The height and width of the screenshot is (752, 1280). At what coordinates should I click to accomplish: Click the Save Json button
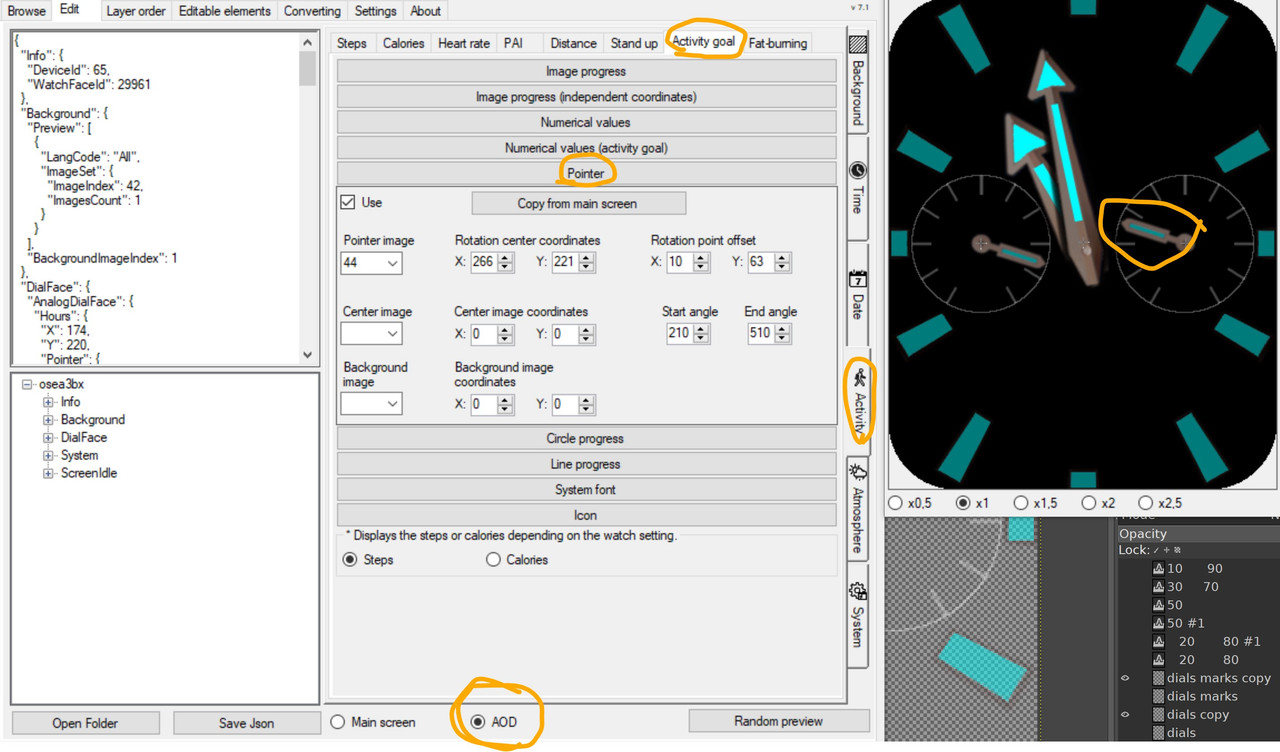tap(247, 723)
